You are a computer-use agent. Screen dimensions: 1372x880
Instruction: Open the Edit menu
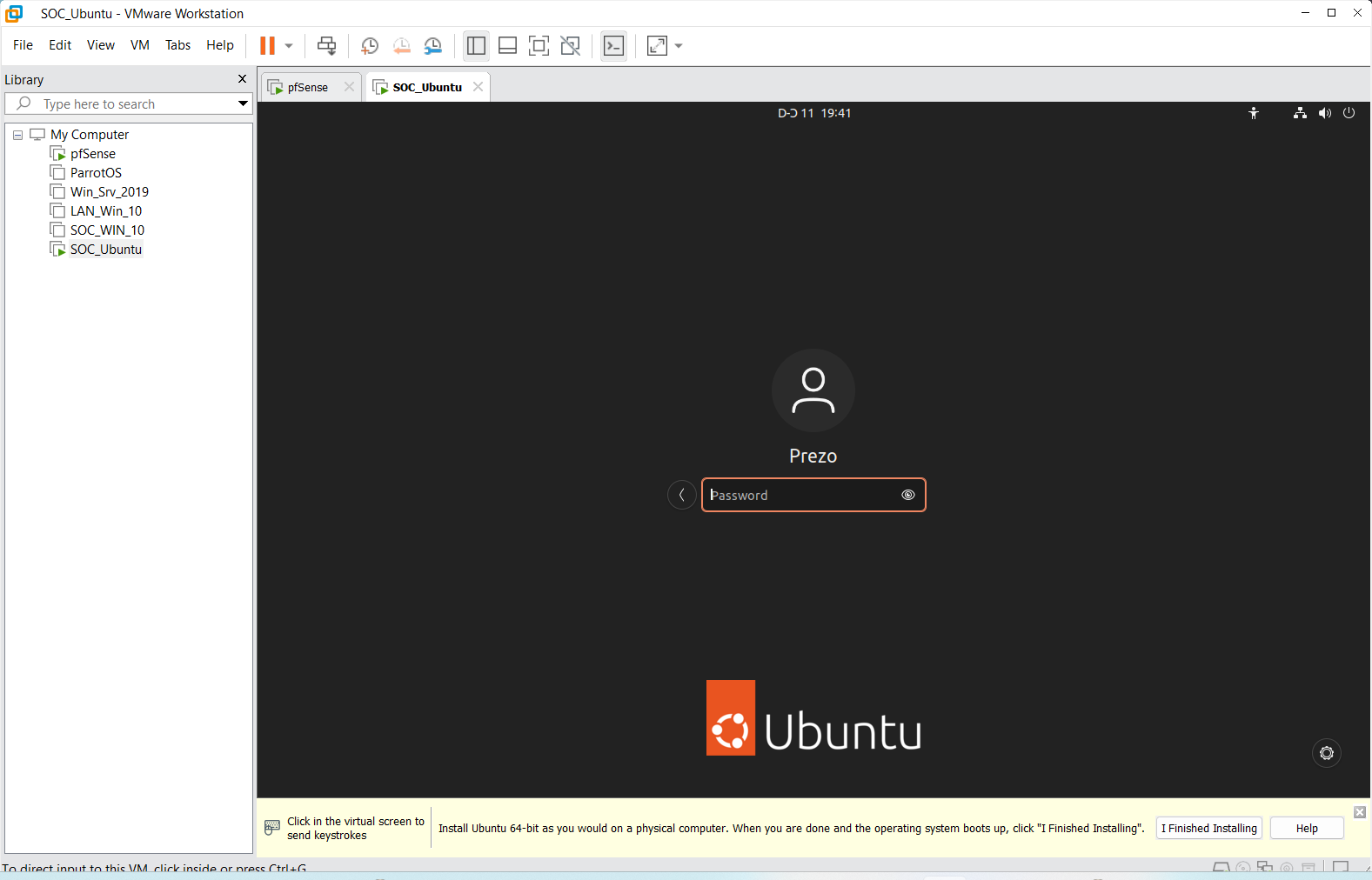(60, 45)
